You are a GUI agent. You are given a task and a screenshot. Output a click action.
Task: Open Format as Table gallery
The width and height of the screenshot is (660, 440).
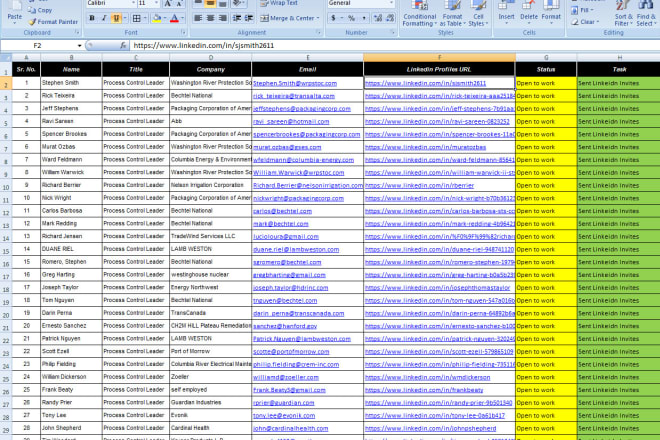(452, 13)
